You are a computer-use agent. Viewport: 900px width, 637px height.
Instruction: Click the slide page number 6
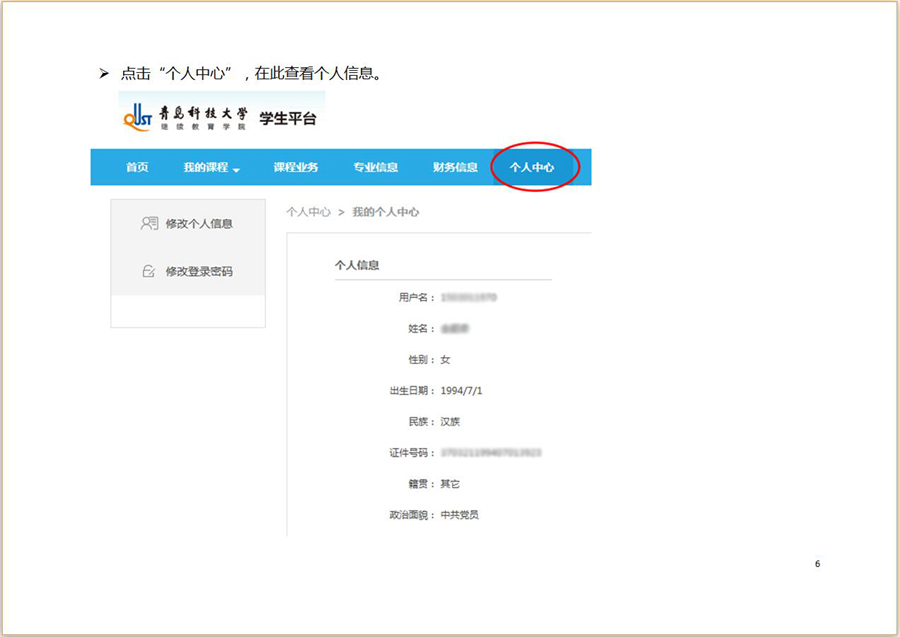[817, 564]
